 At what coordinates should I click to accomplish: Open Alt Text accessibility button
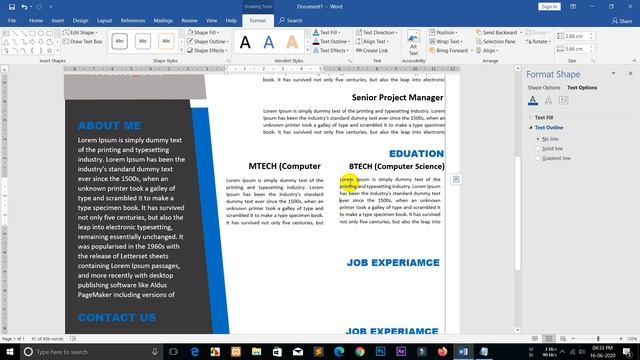(x=413, y=43)
